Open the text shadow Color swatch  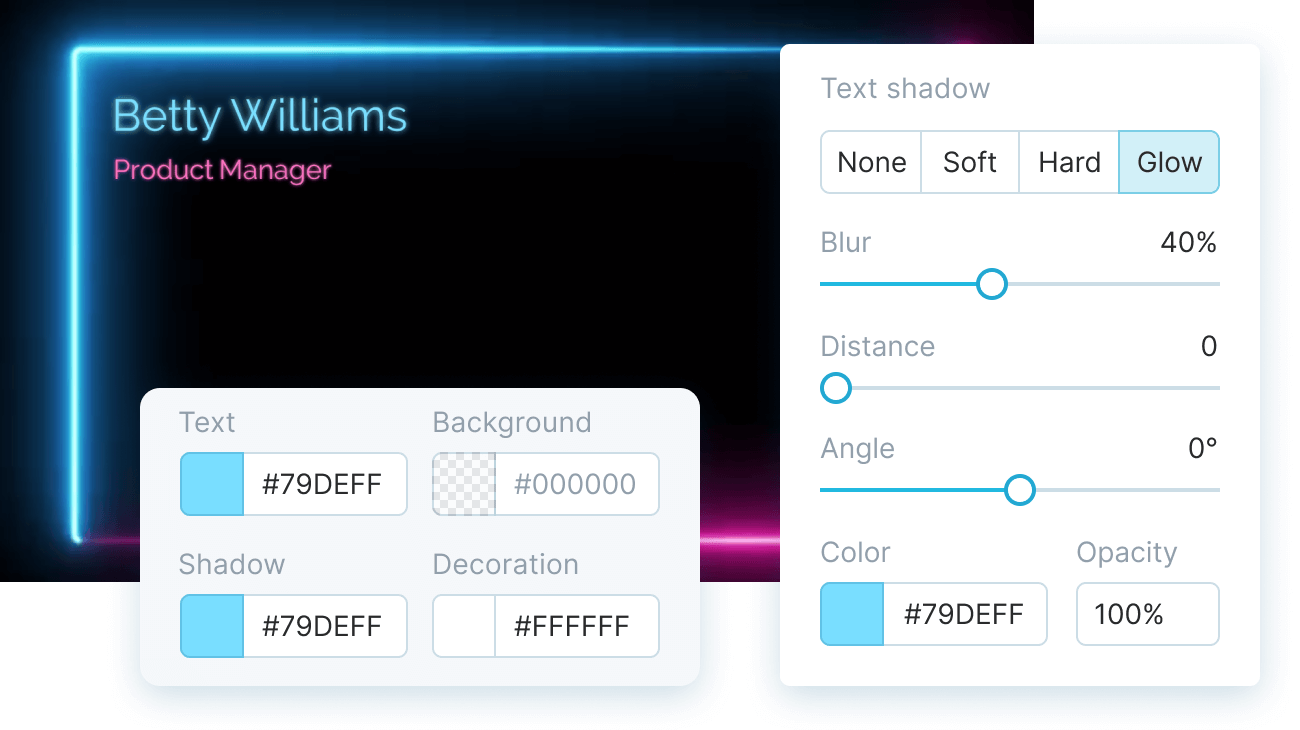pyautogui.click(x=852, y=614)
